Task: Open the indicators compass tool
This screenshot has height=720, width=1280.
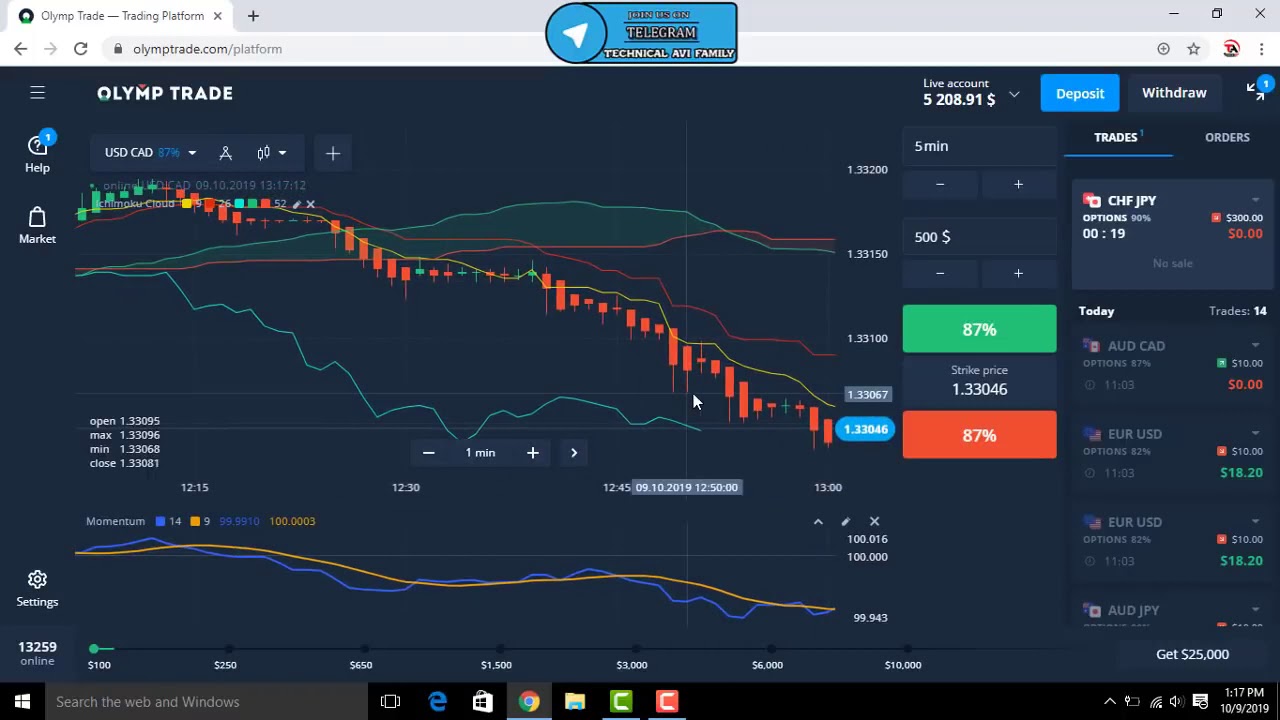Action: point(225,153)
